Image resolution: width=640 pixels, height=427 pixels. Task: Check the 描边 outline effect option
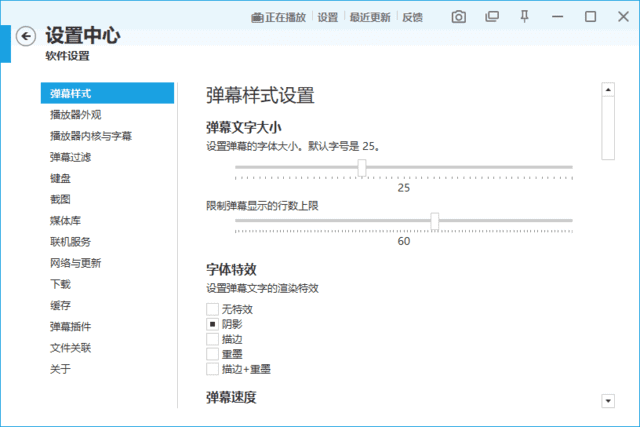pos(212,339)
